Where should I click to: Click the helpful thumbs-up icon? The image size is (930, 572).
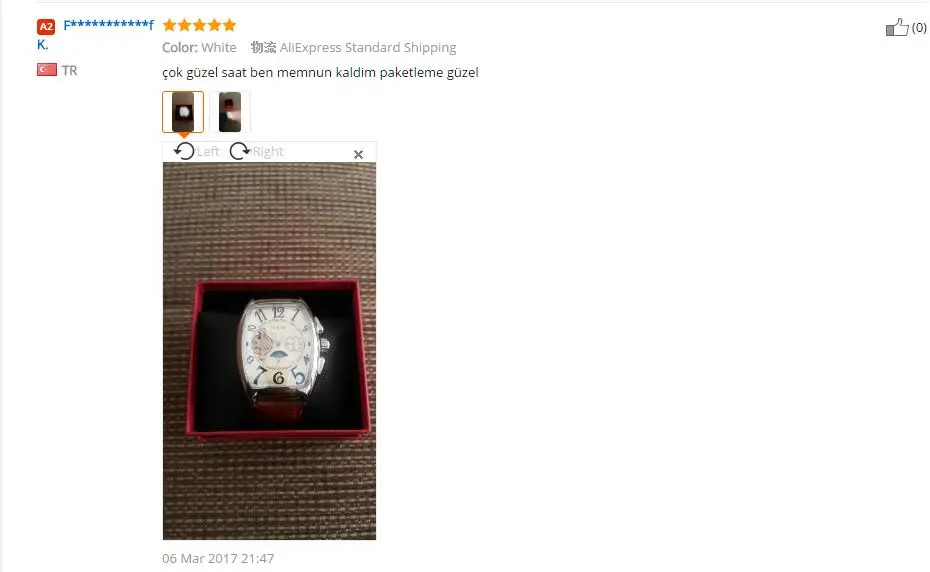pos(897,27)
